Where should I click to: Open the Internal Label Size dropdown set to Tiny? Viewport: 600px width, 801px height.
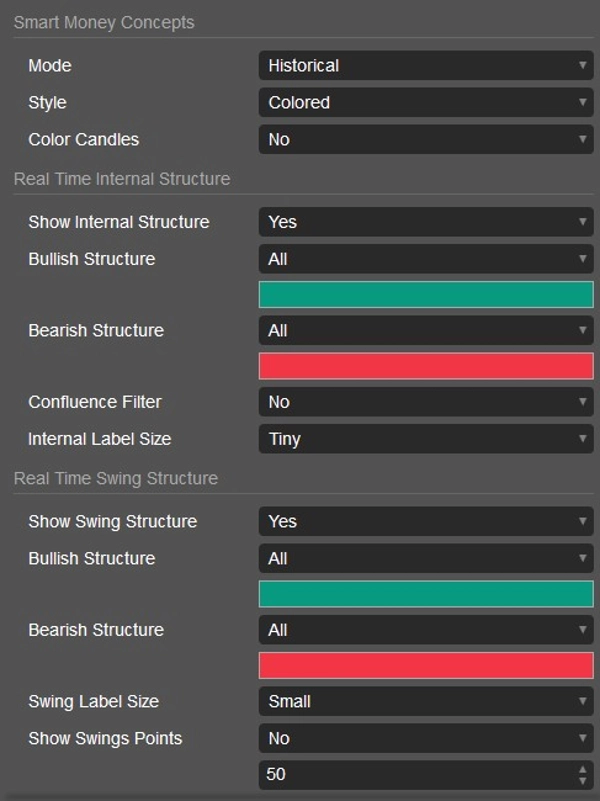pyautogui.click(x=425, y=437)
